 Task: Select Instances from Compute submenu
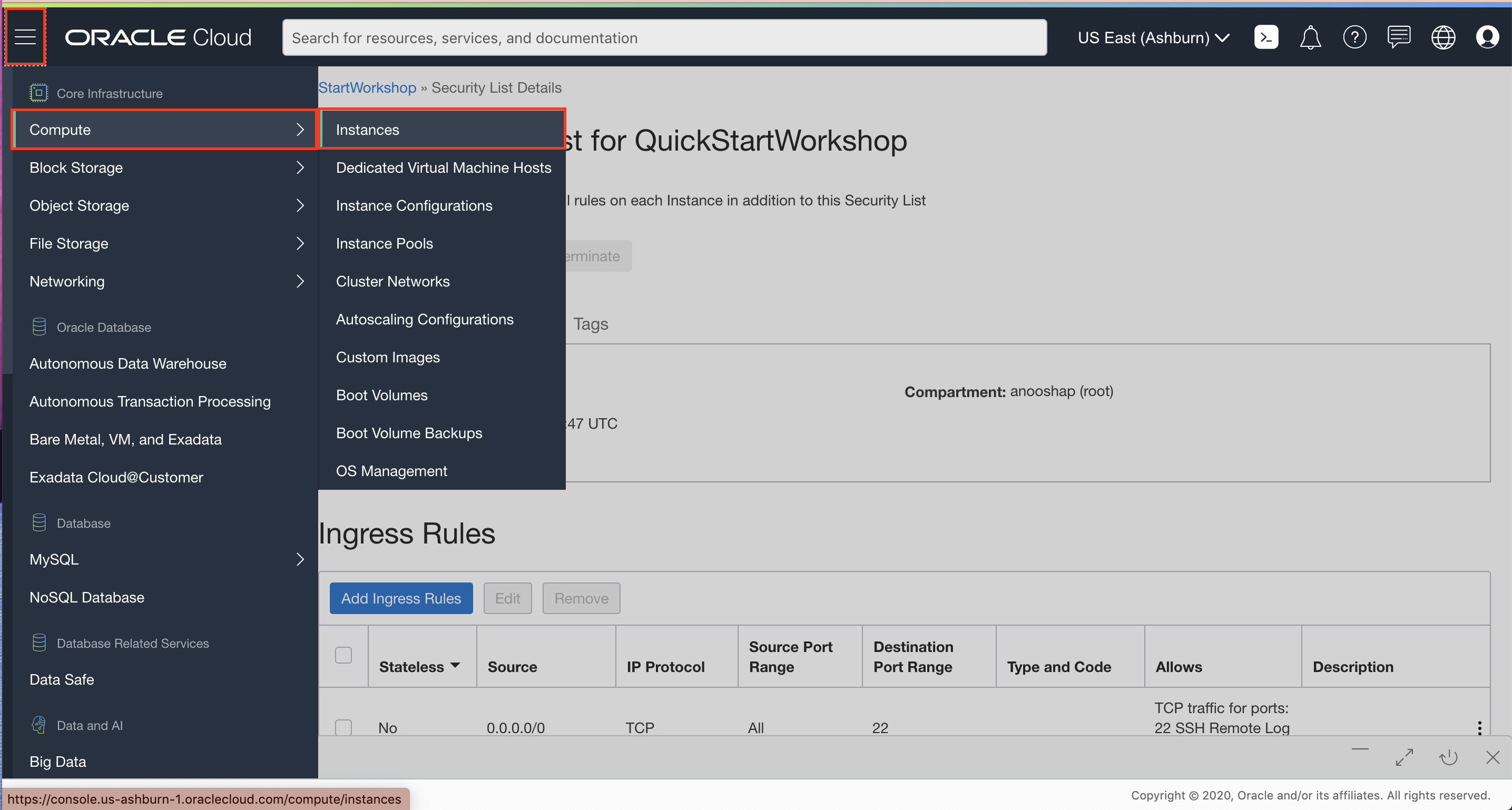(x=367, y=130)
